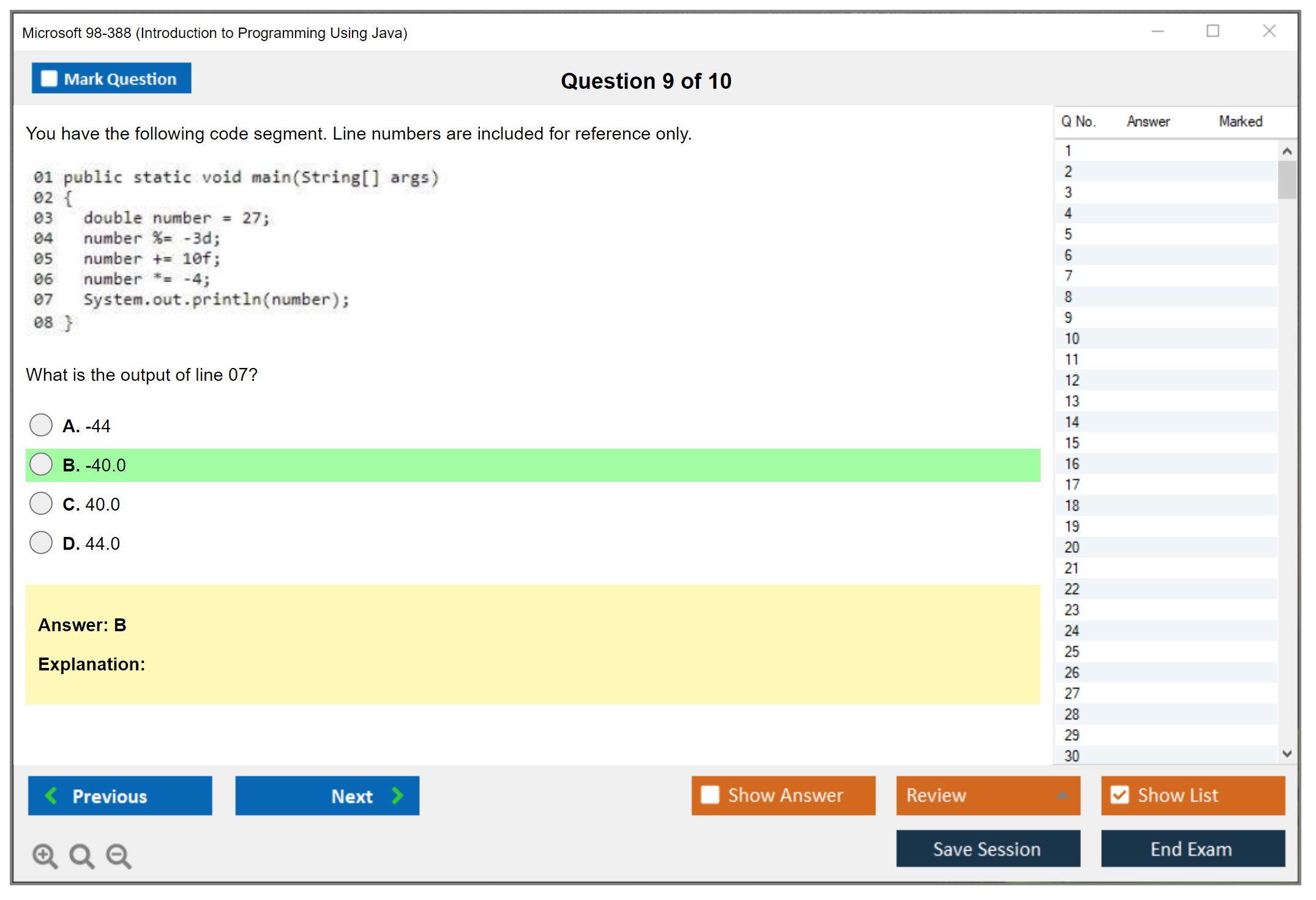Select answer option C. 40.0
The height and width of the screenshot is (900, 1316).
pos(41,503)
